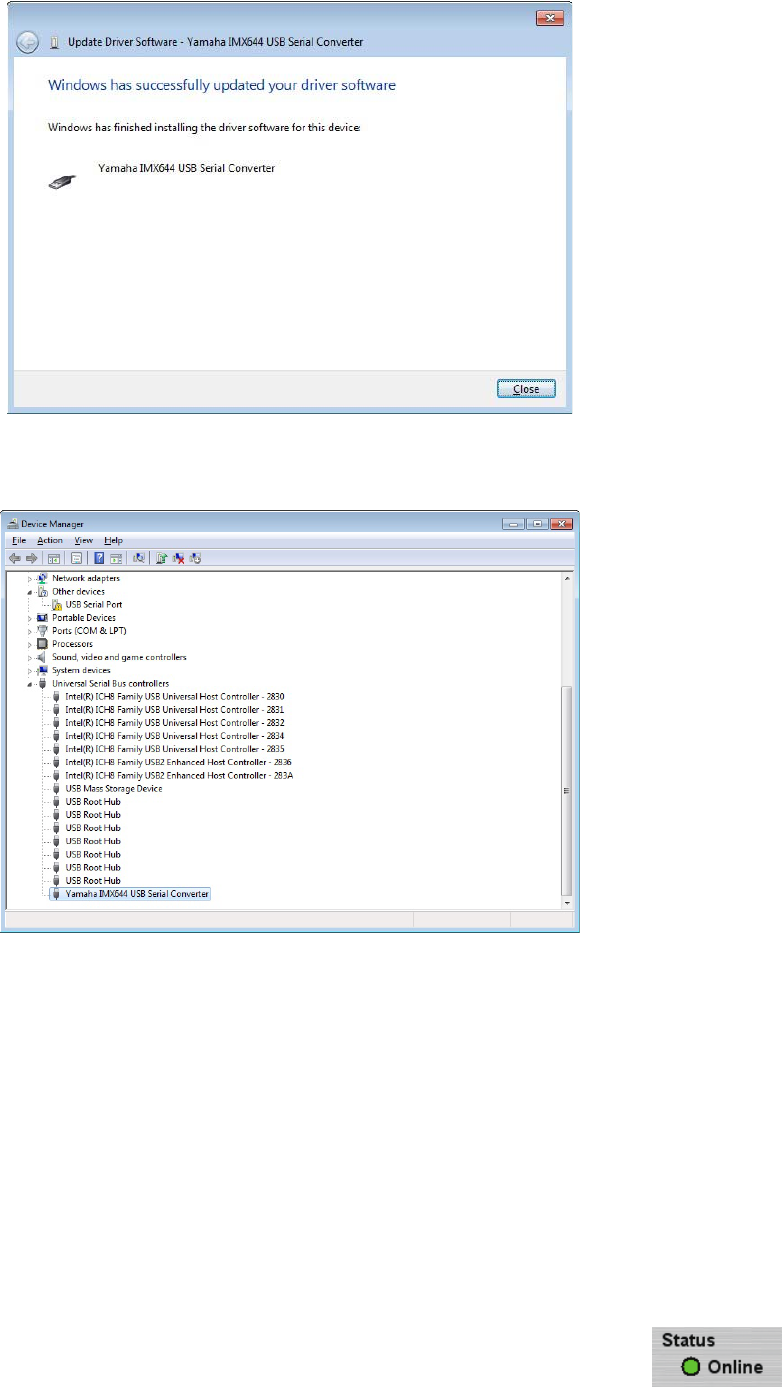Scan for hardware changes toolbar icon
Viewport: 782px width, 1387px height.
point(139,558)
